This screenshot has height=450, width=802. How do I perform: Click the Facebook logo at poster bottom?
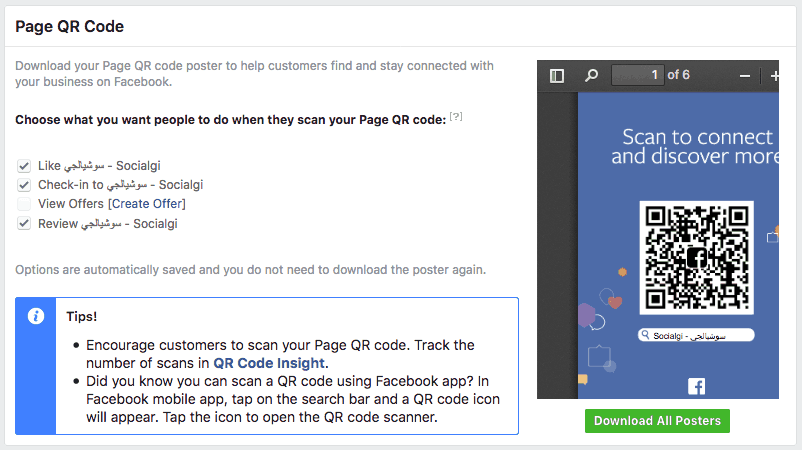696,387
